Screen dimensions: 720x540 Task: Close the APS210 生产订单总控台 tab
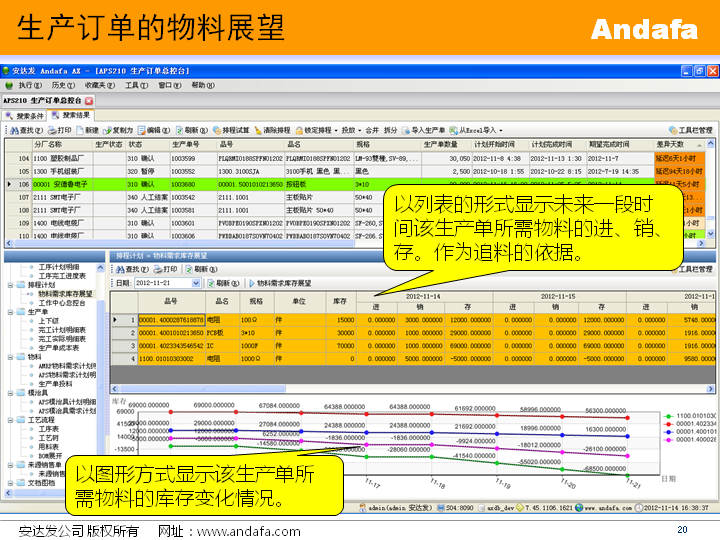tap(89, 101)
